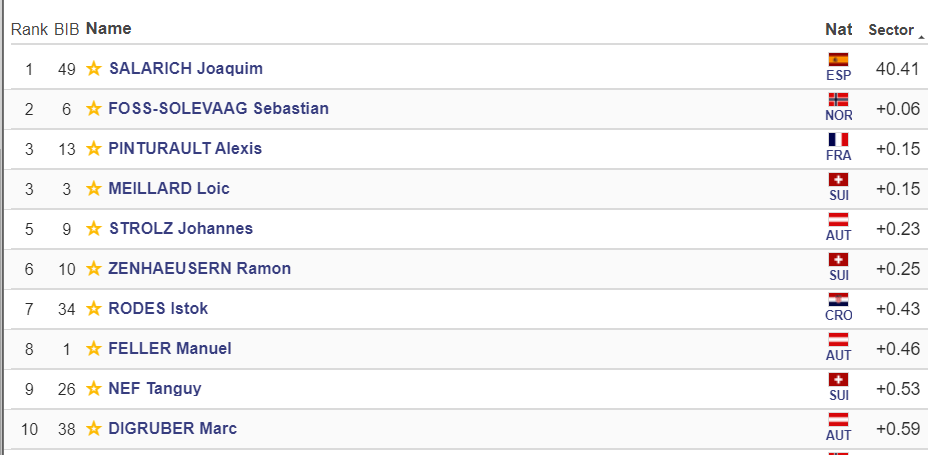Sort by the Rank column header
Screen dimensions: 928x455
pyautogui.click(x=29, y=29)
